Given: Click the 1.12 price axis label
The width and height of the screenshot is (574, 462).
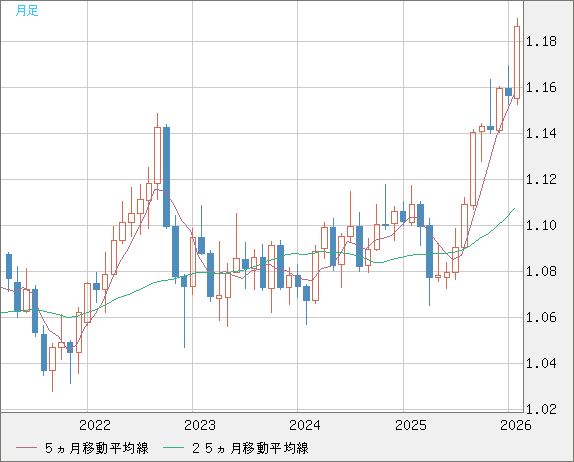Looking at the screenshot, I should [x=541, y=179].
